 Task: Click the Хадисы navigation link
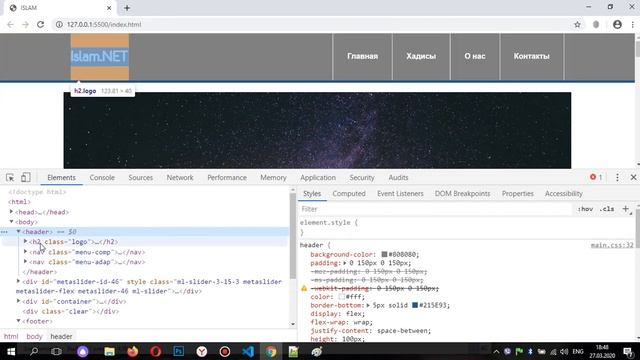tap(421, 56)
